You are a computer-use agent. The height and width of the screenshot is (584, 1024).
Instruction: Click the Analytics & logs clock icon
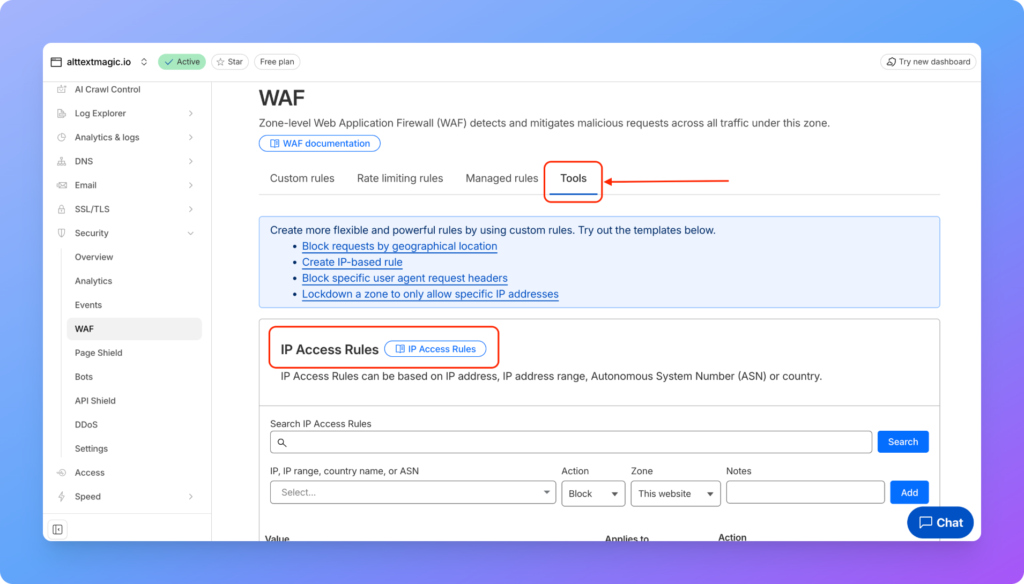62,138
